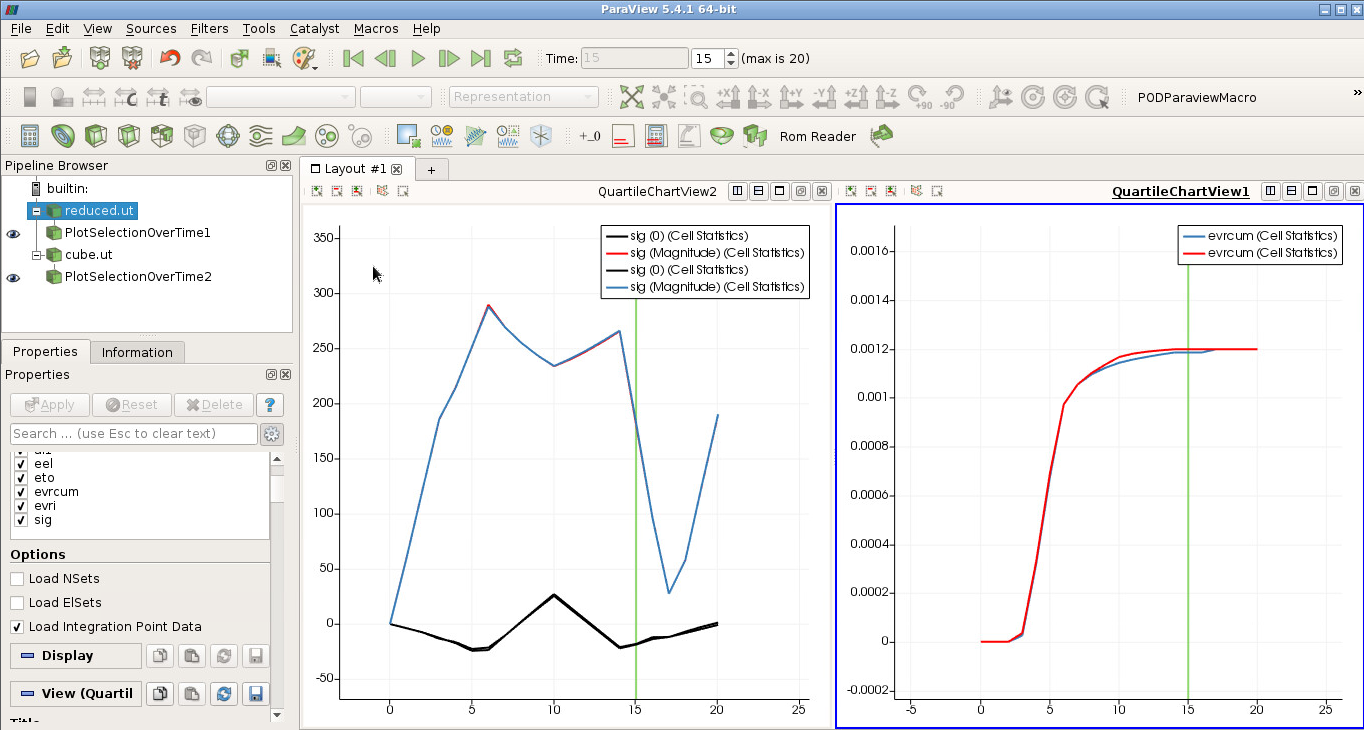Collapse the View (Quartil section
1364x730 pixels.
coord(76,694)
